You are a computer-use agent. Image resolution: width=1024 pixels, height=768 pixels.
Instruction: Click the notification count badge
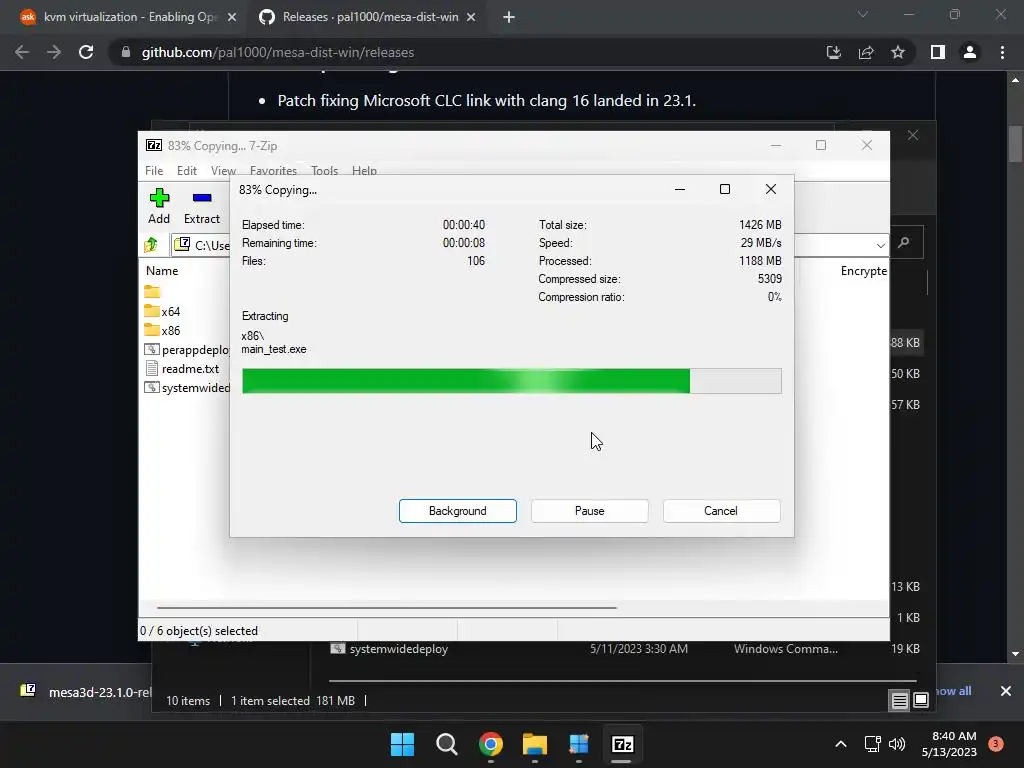(996, 743)
